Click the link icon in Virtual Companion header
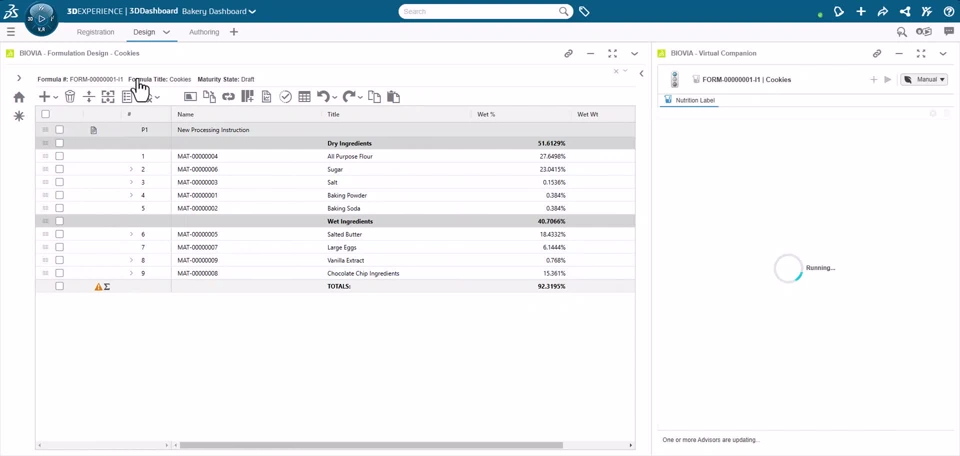960x456 pixels. 877,53
